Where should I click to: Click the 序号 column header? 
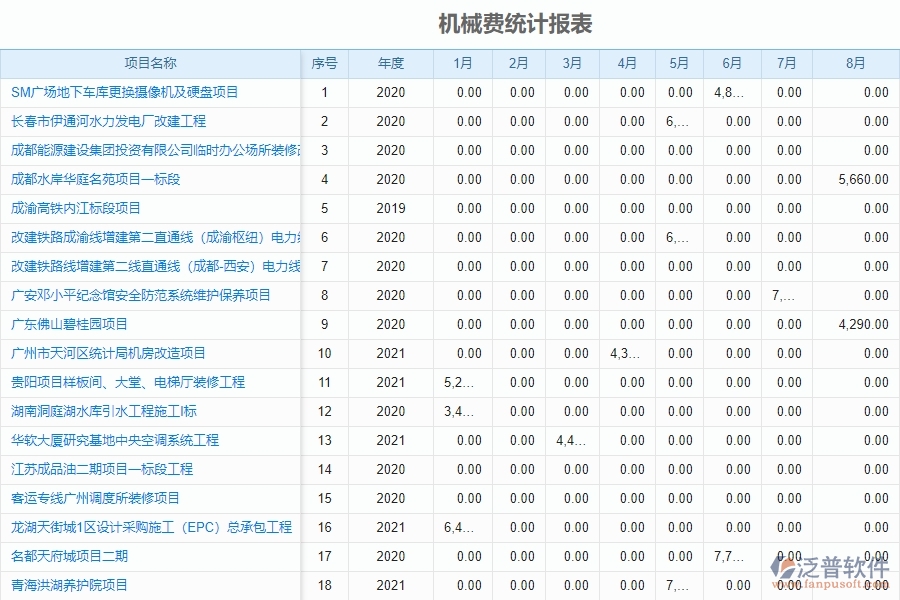coord(325,63)
